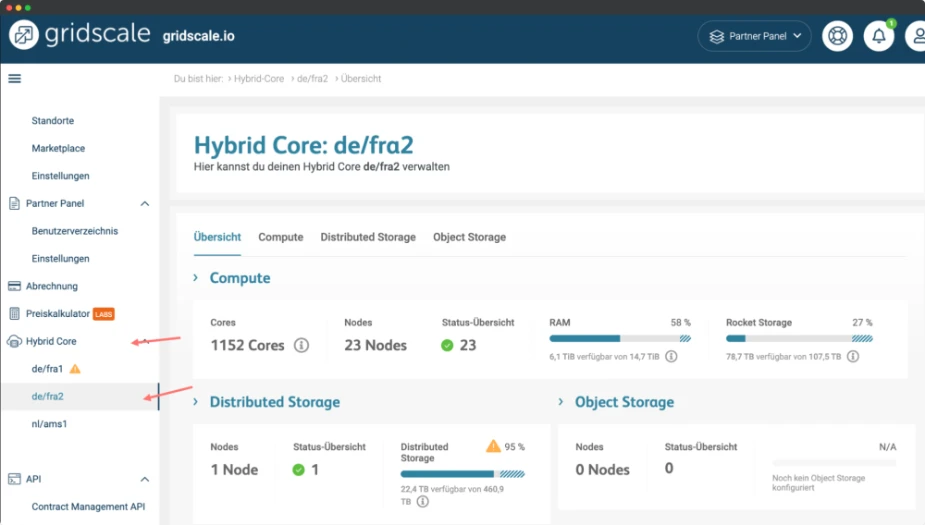Viewport: 925px width, 525px height.
Task: Click the Distributed Storage section heading
Action: (275, 402)
